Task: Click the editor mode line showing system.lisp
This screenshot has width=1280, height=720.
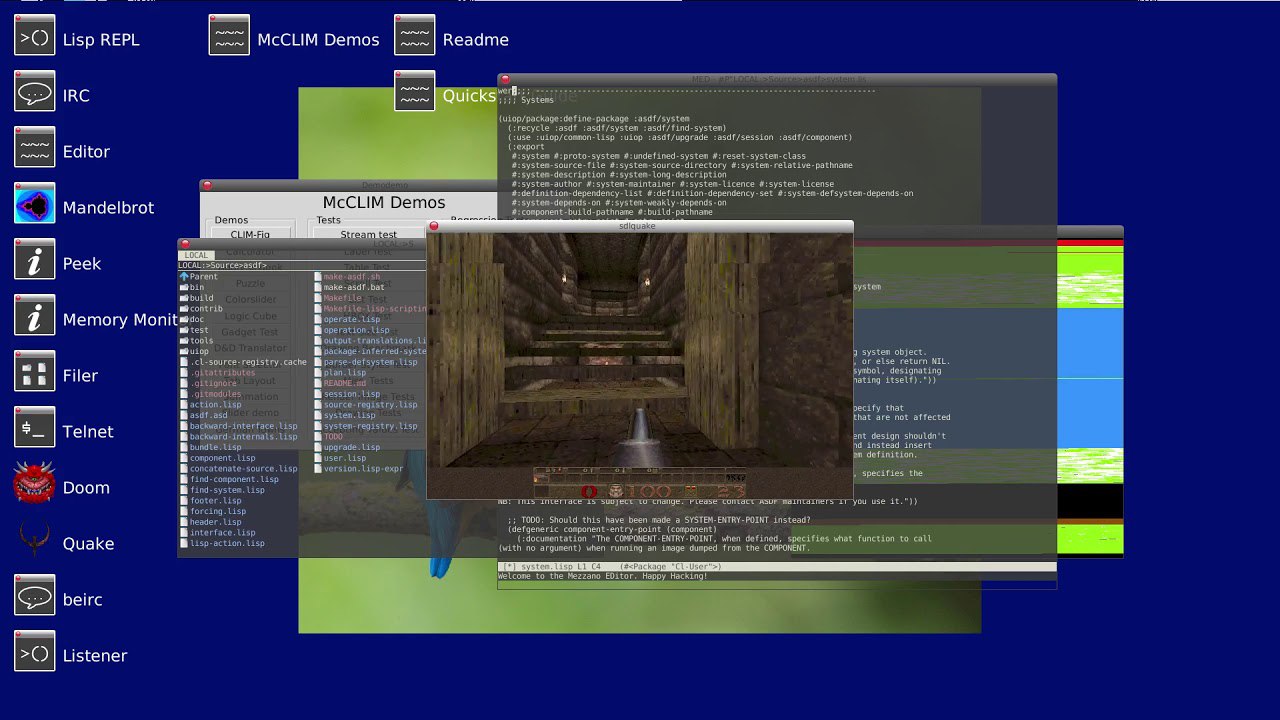Action: click(777, 567)
